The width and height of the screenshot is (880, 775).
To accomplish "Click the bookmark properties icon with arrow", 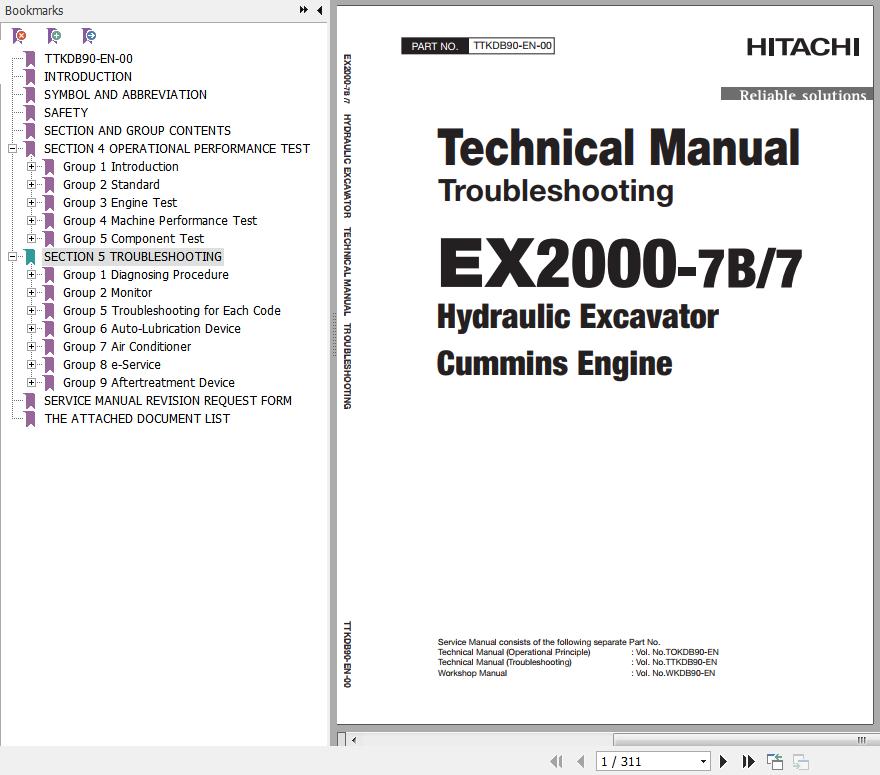I will click(x=89, y=36).
